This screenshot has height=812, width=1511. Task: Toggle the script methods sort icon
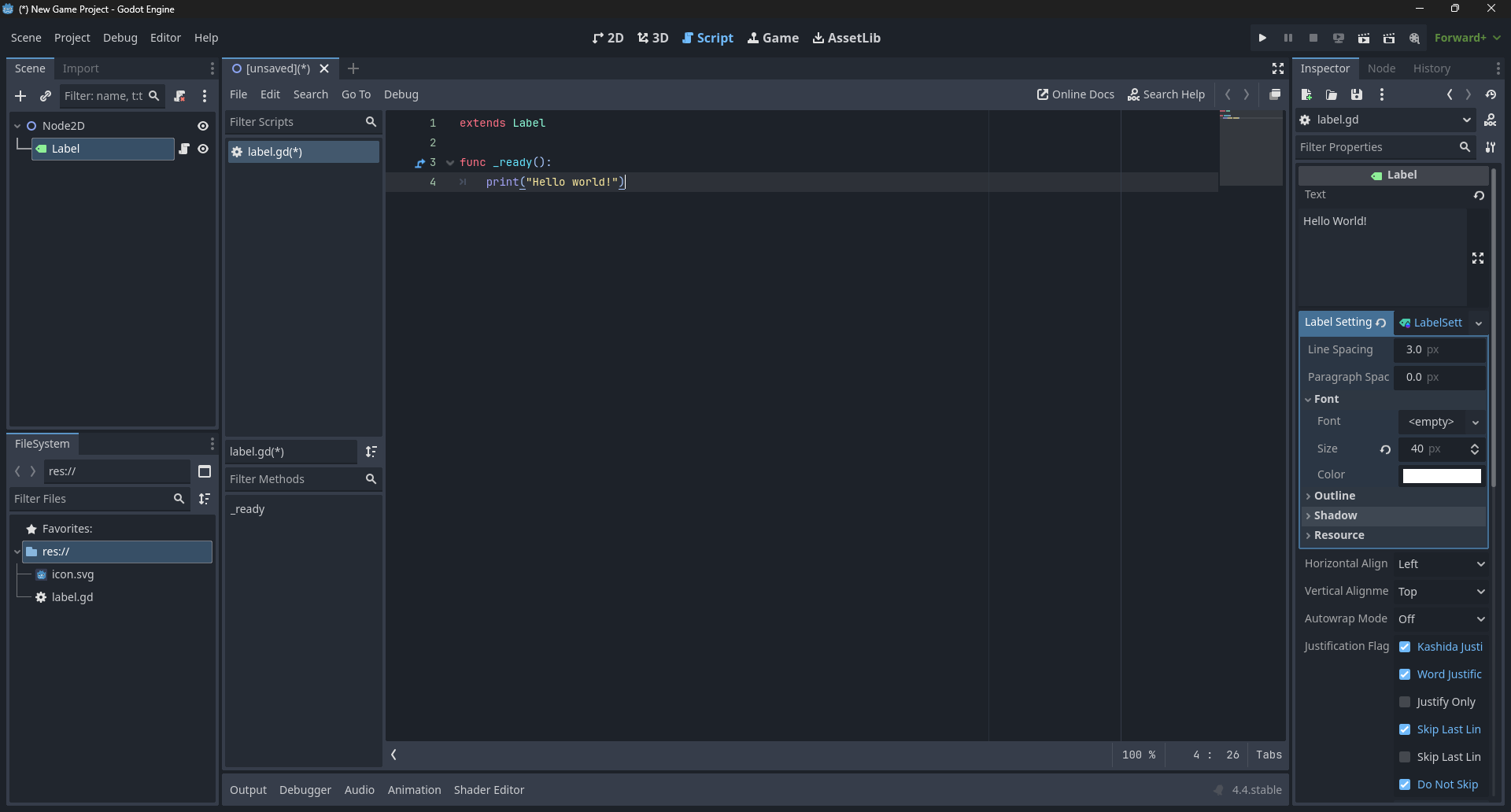371,452
